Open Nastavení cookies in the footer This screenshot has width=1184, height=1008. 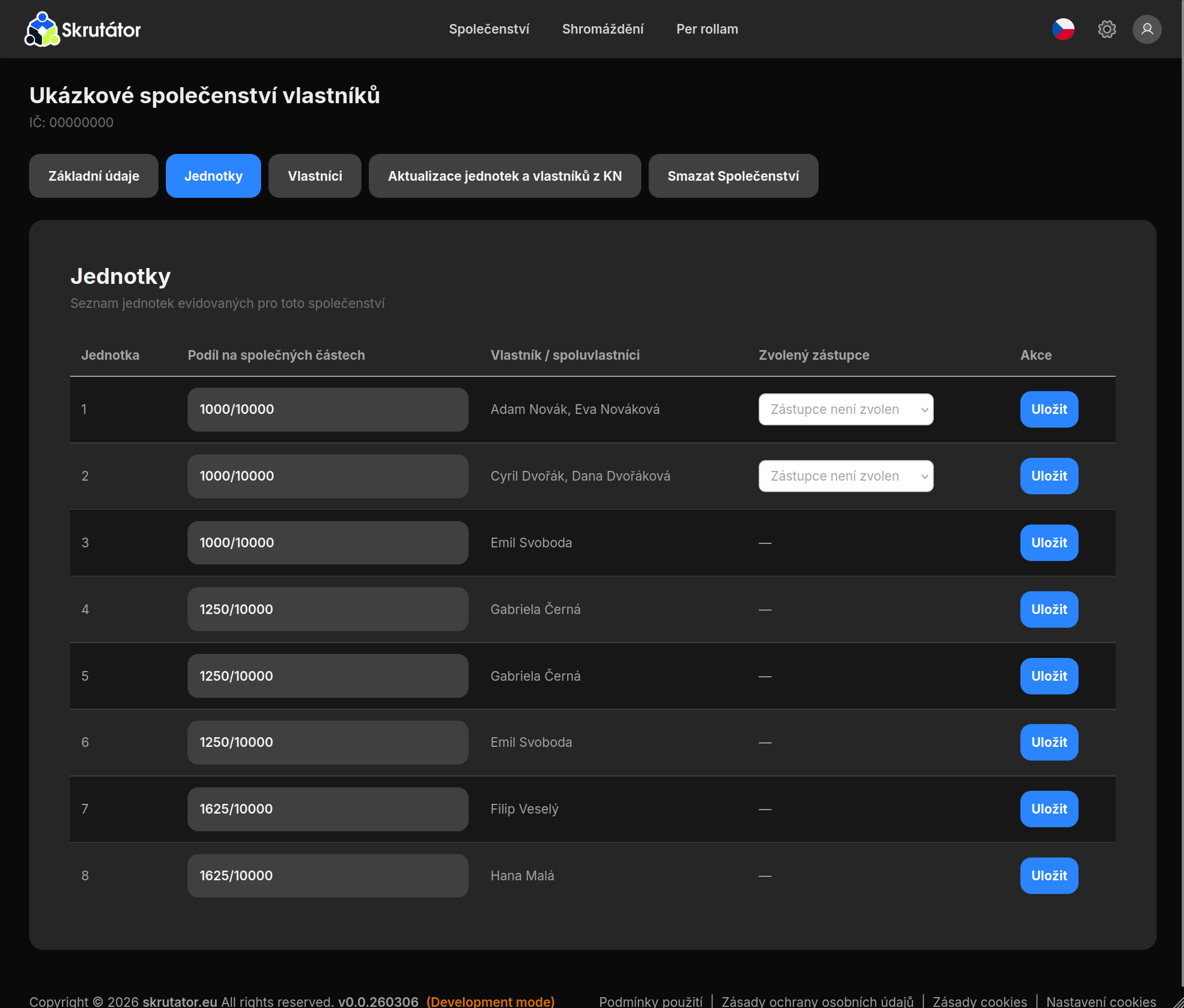click(x=1101, y=1001)
